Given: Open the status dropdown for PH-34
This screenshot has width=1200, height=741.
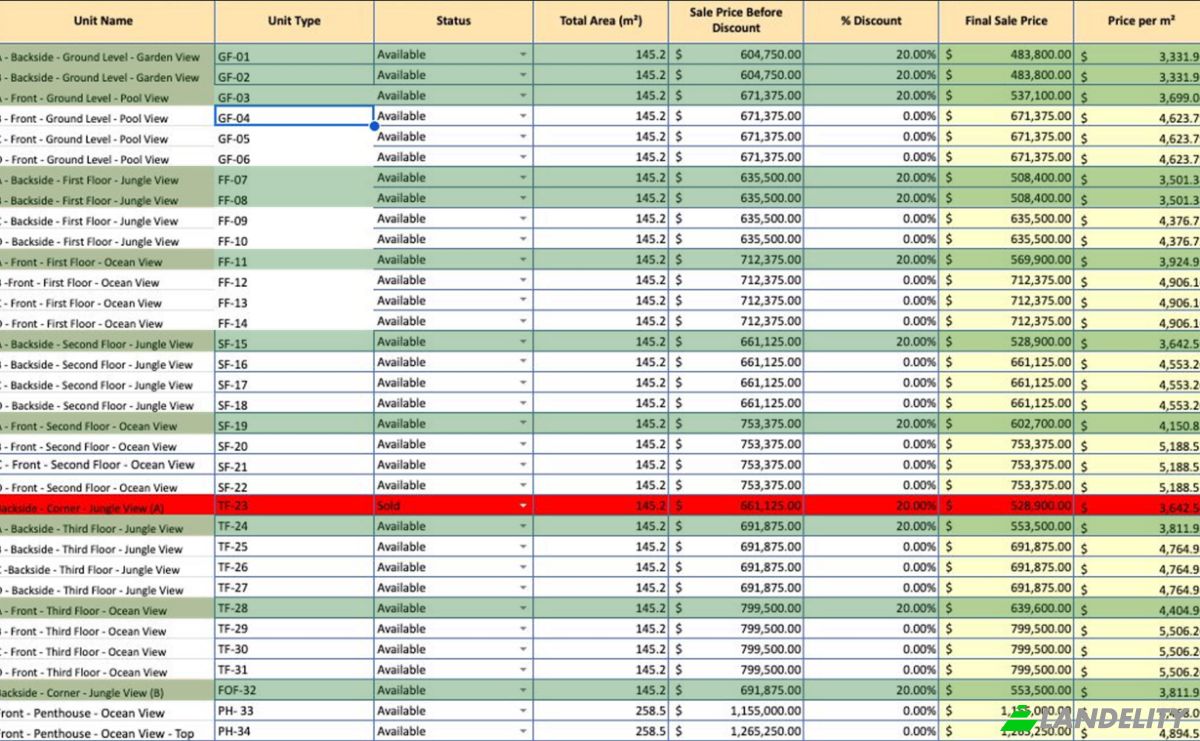Looking at the screenshot, I should tap(522, 732).
